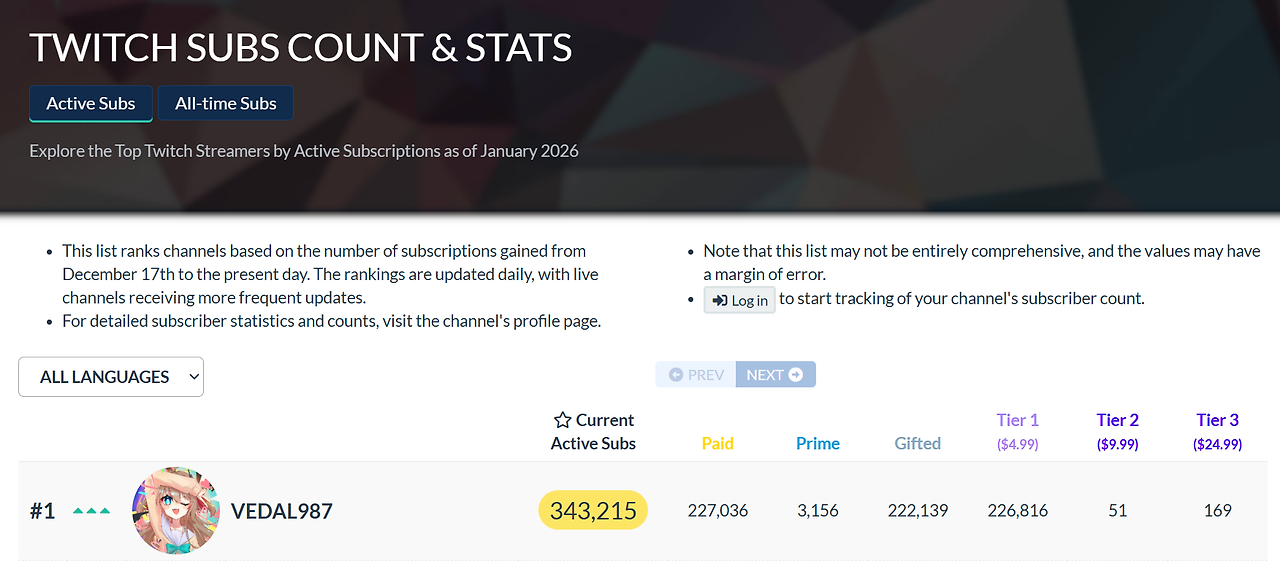The width and height of the screenshot is (1280, 561).
Task: Click the 222,139 gifted subs value
Action: point(918,511)
